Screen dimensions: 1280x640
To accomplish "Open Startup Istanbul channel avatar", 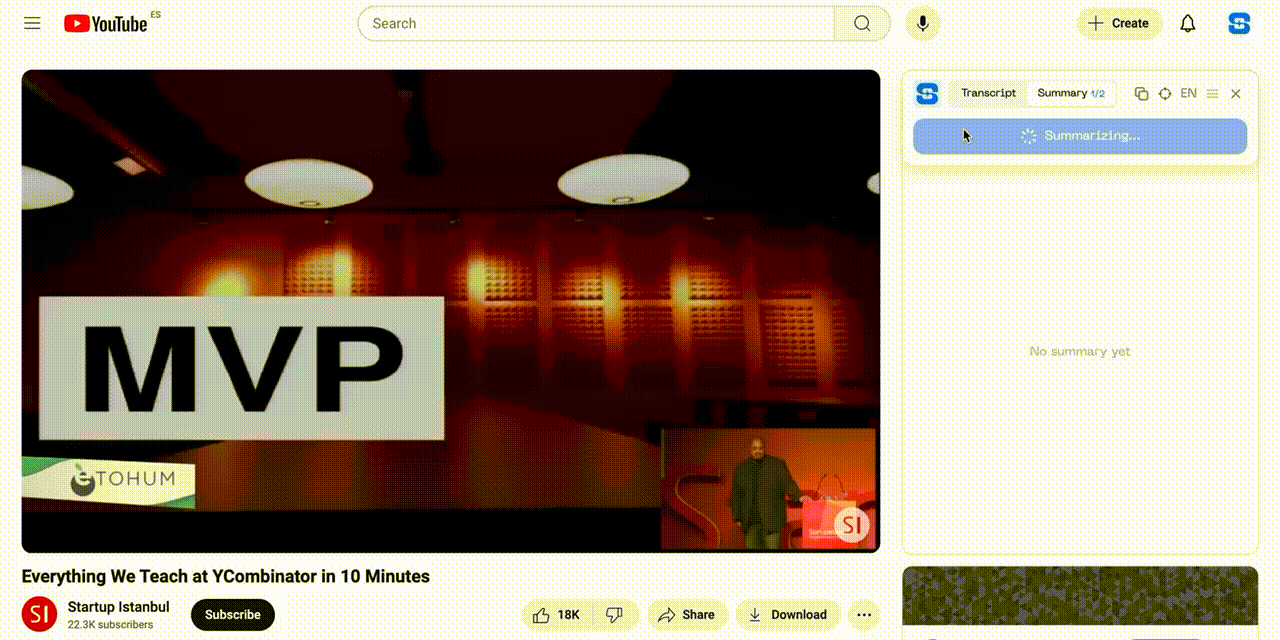I will click(x=39, y=614).
